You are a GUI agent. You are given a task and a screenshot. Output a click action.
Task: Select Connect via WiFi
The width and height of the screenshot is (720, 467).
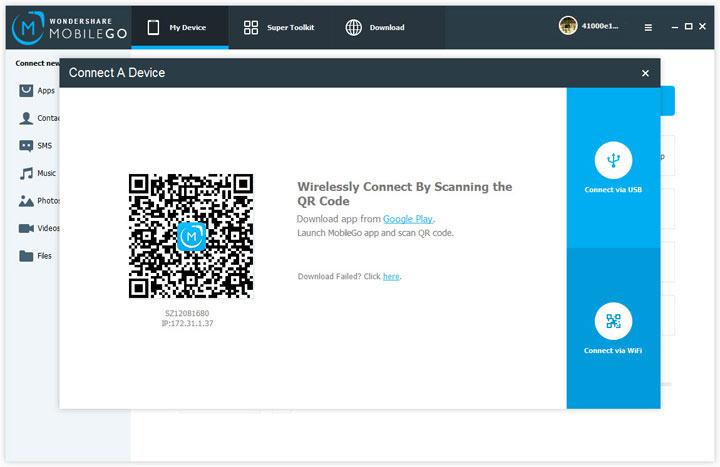click(613, 328)
